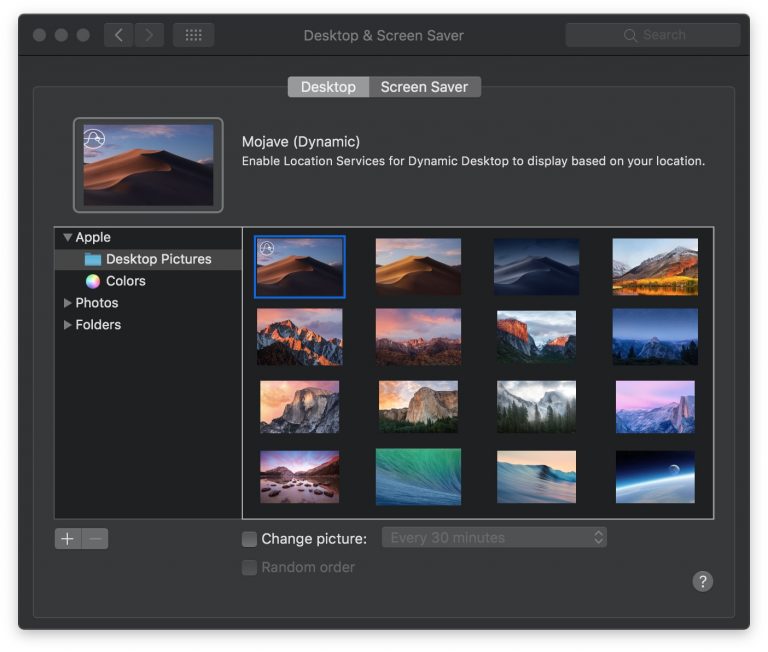The width and height of the screenshot is (768, 652).
Task: Choose the El Capitan rock with trees wallpaper
Action: pyautogui.click(x=418, y=407)
